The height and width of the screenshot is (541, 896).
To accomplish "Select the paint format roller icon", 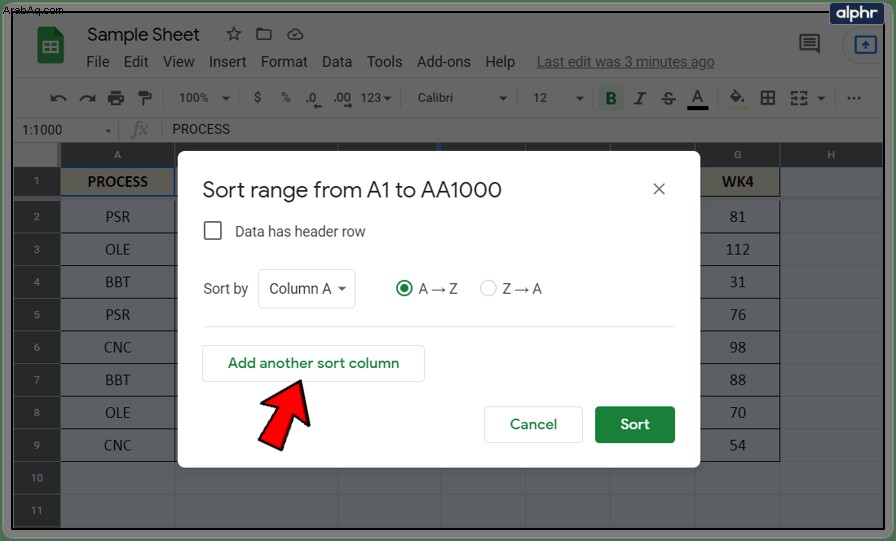I will (x=145, y=98).
